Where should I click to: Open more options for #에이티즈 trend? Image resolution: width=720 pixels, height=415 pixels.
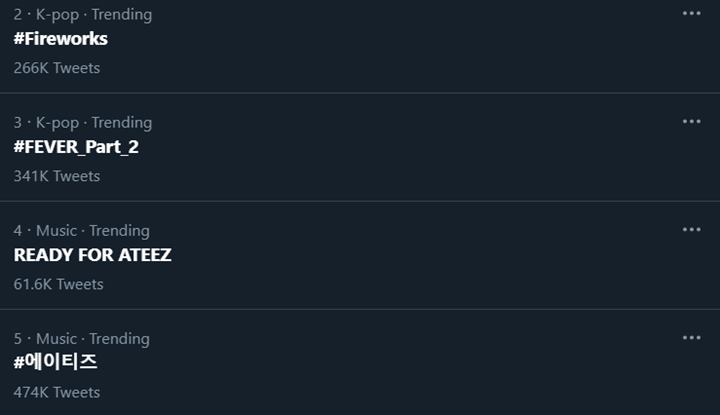(x=691, y=337)
